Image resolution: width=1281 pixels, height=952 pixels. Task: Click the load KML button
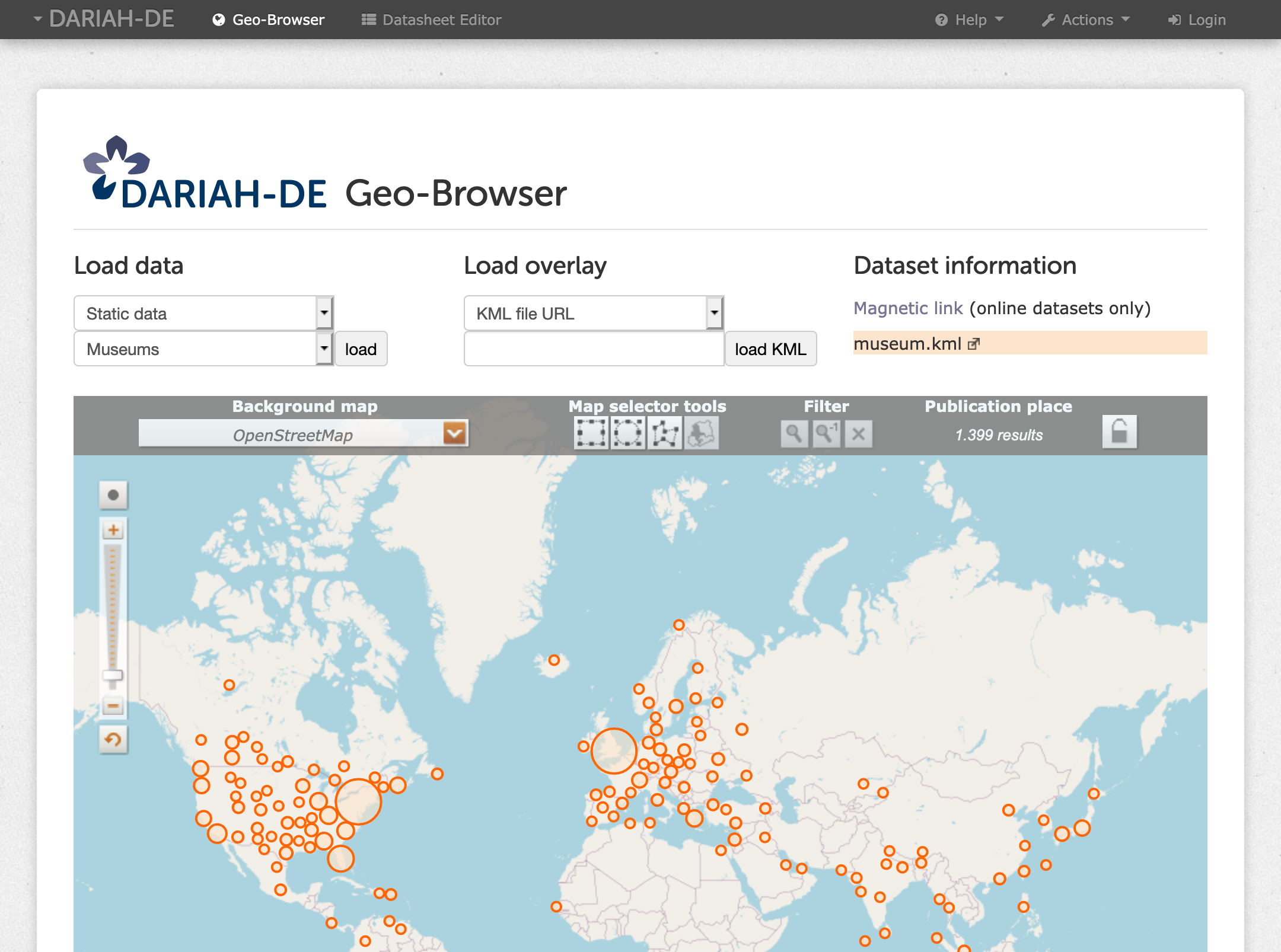coord(770,349)
